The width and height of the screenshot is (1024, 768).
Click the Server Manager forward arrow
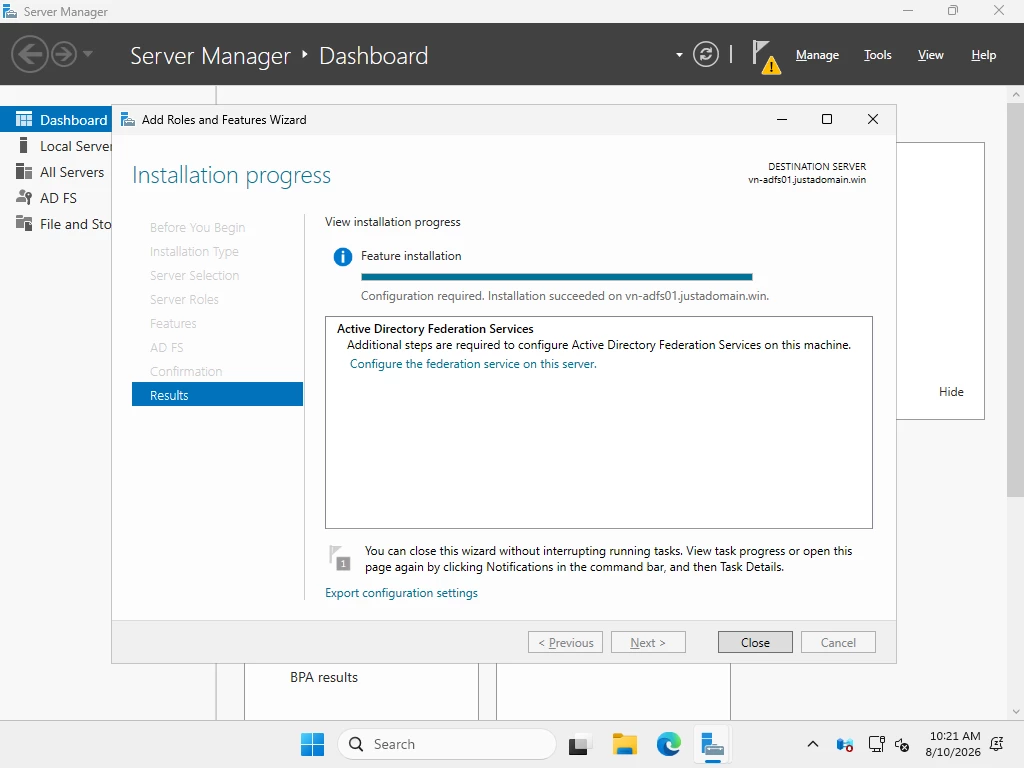point(64,54)
